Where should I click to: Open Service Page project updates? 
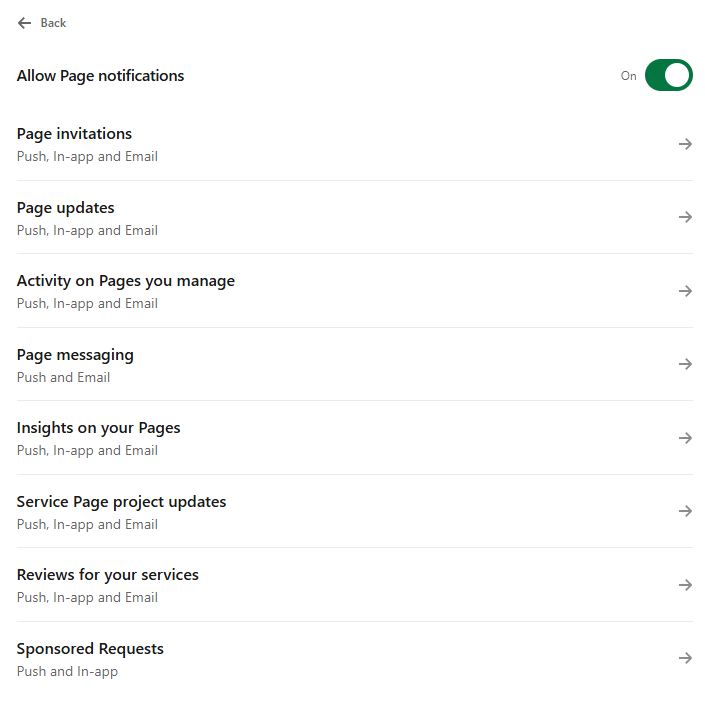pyautogui.click(x=122, y=502)
